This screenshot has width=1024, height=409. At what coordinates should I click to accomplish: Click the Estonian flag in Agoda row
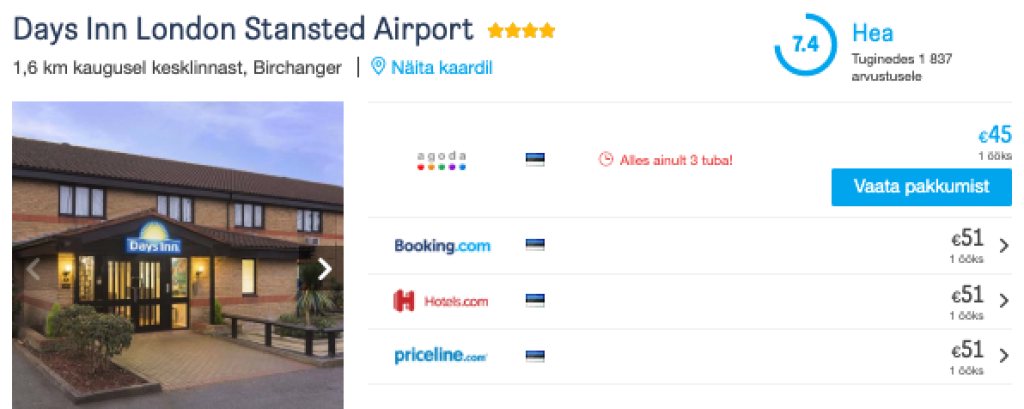[x=535, y=159]
